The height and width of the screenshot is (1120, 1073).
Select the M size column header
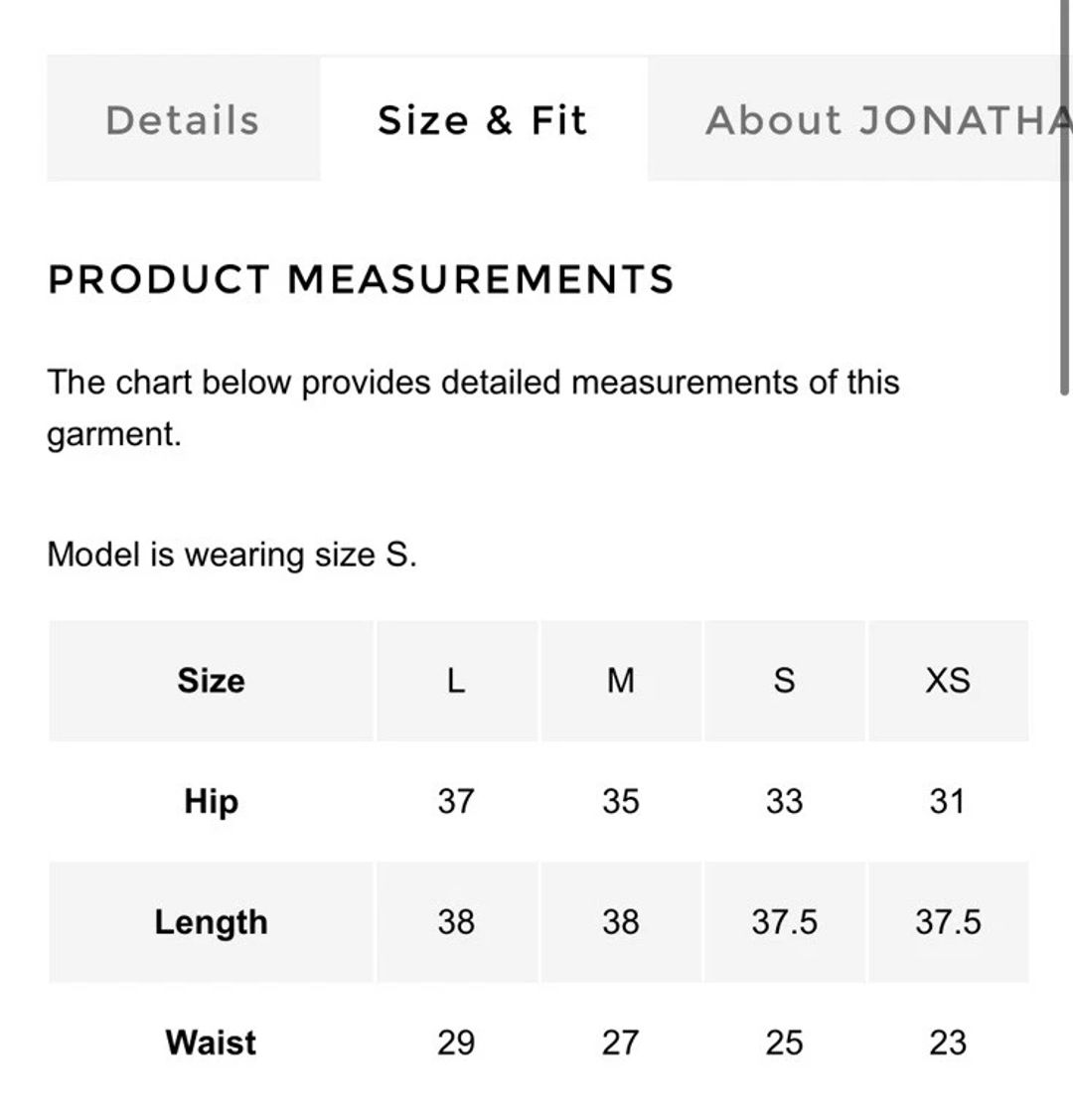point(621,681)
